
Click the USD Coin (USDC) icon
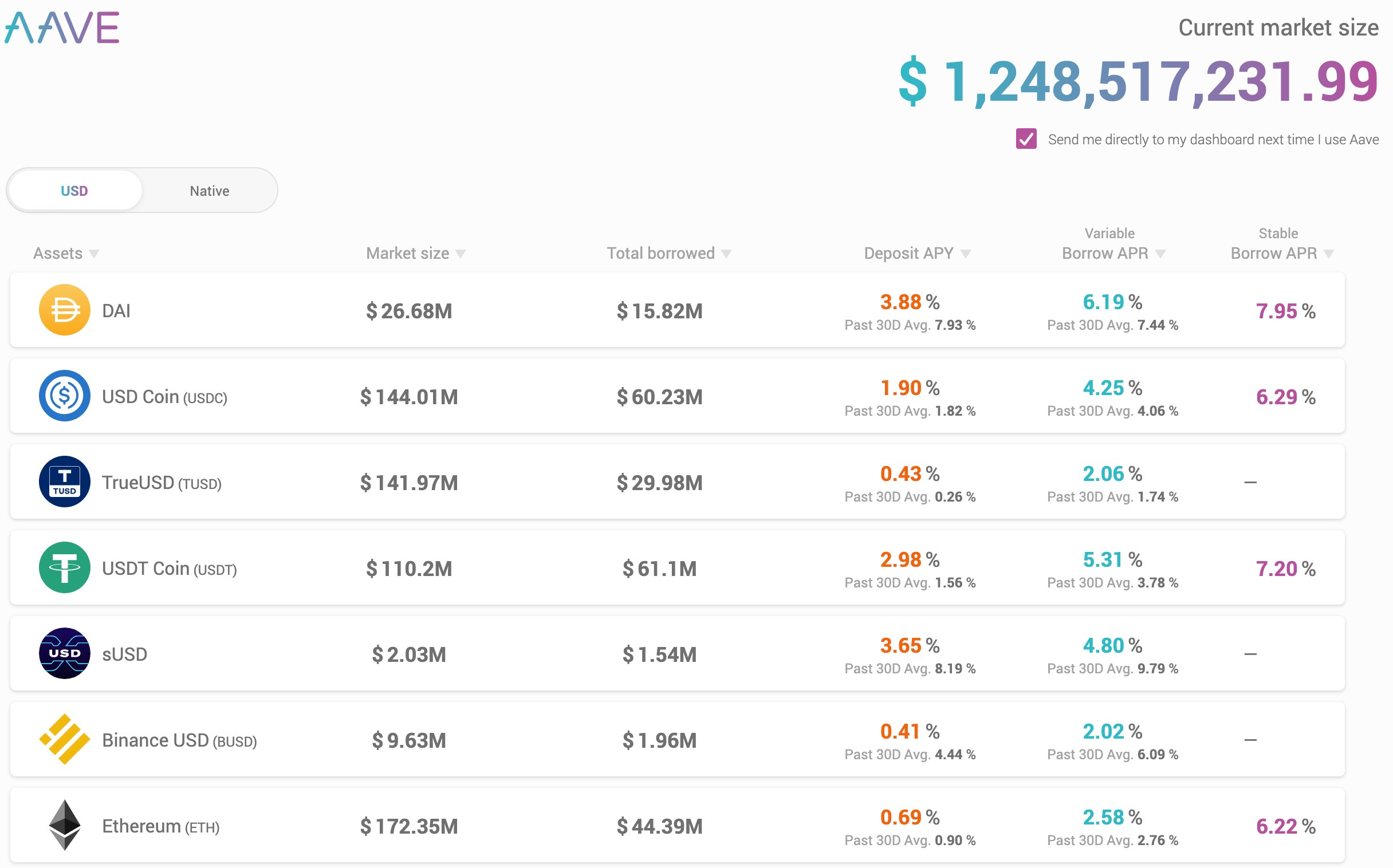(64, 396)
